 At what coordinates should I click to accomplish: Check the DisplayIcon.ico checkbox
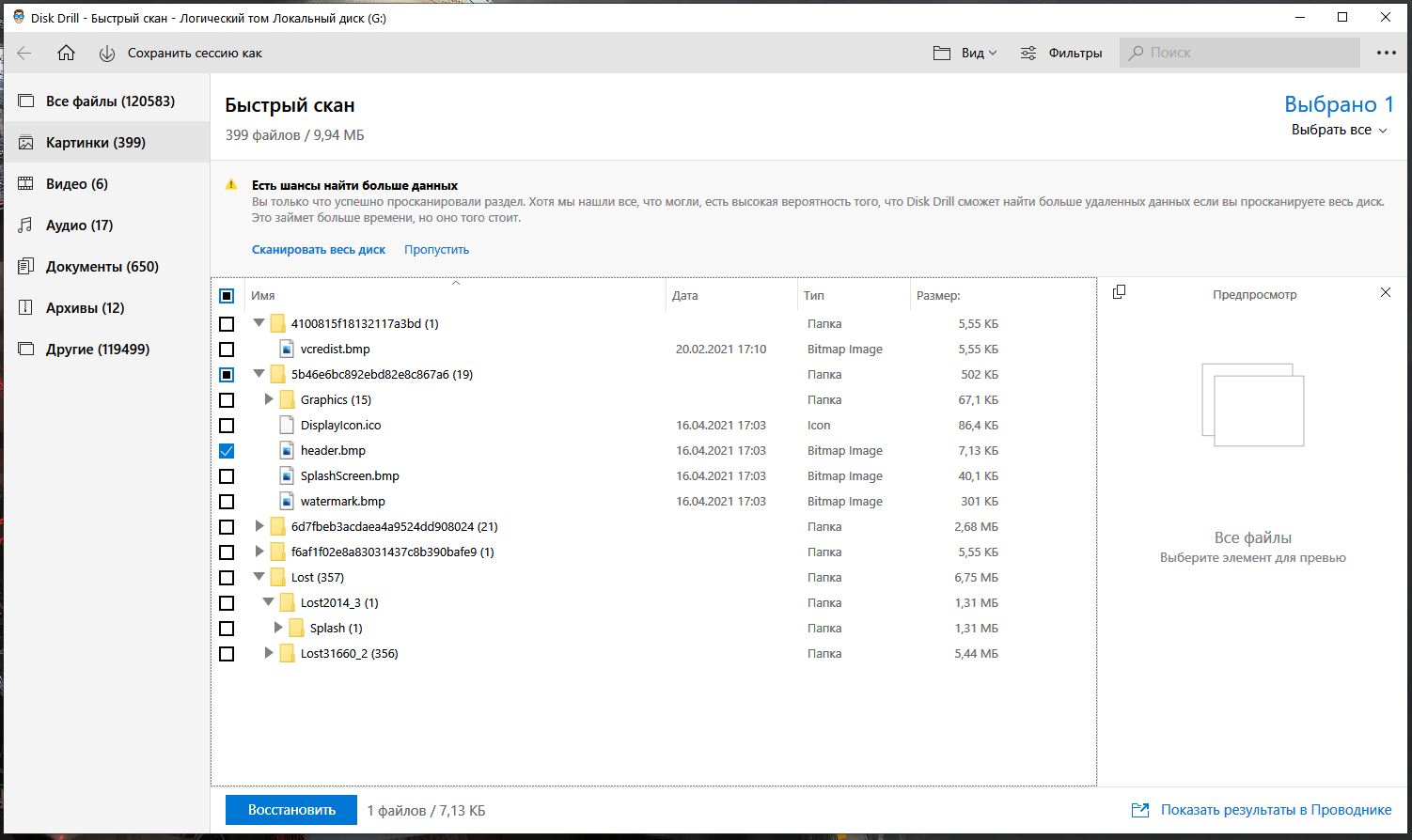pyautogui.click(x=227, y=426)
